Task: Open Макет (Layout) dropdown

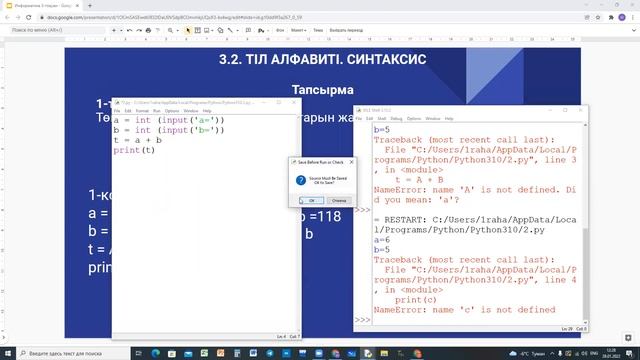Action: click(x=298, y=30)
